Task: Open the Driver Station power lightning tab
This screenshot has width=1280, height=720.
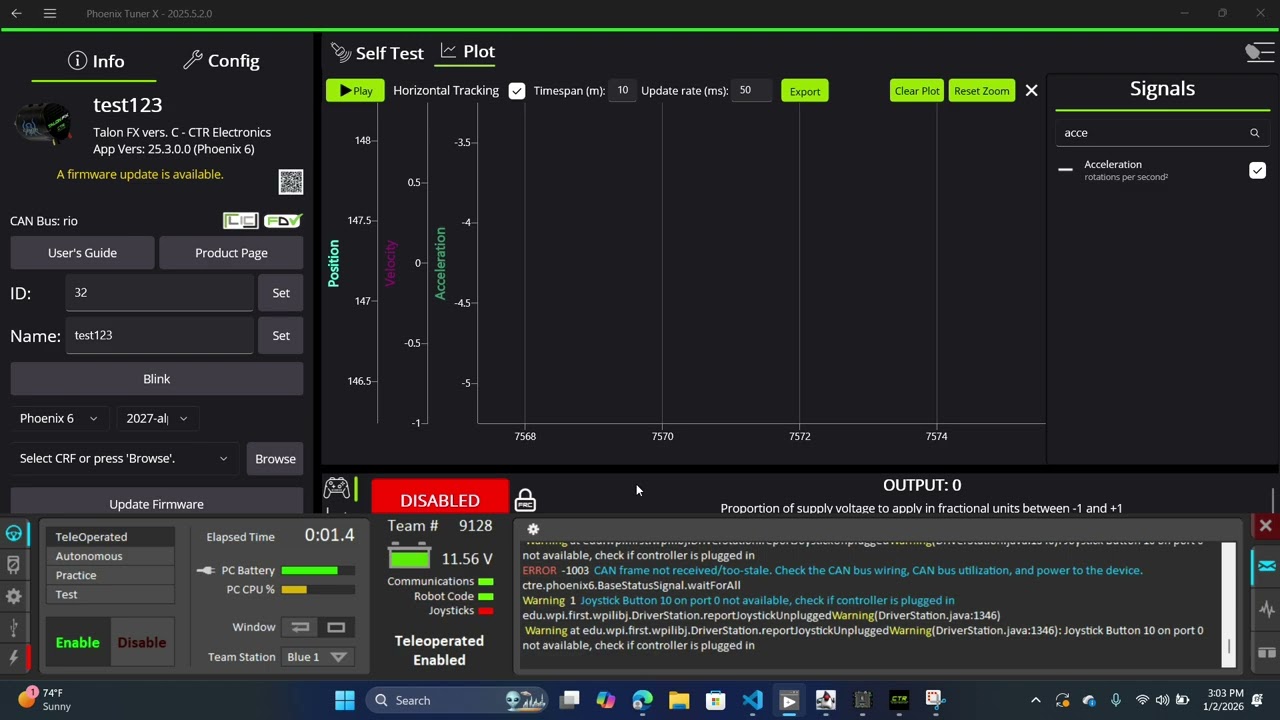Action: [x=14, y=657]
